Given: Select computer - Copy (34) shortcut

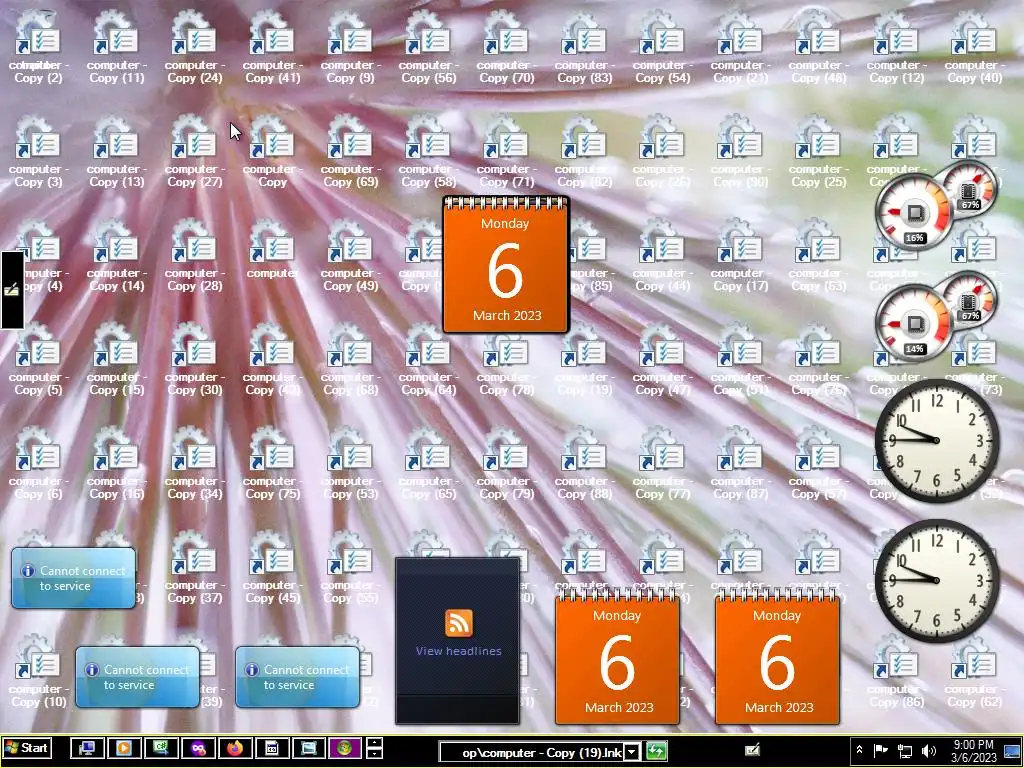Looking at the screenshot, I should coord(195,464).
